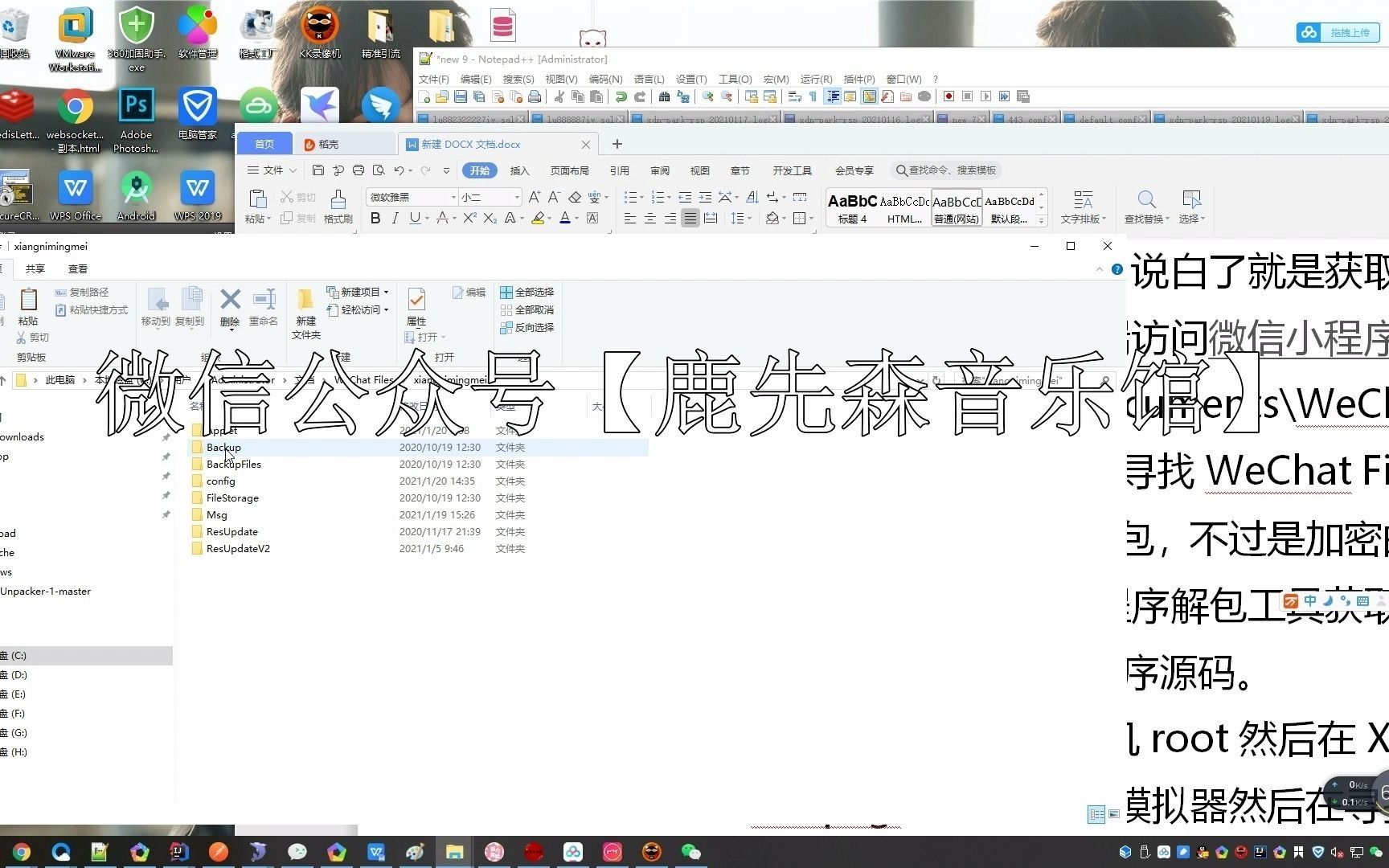Viewport: 1389px width, 868px height.
Task: Click the record macro icon in Notepad++ toolbar
Action: [949, 96]
